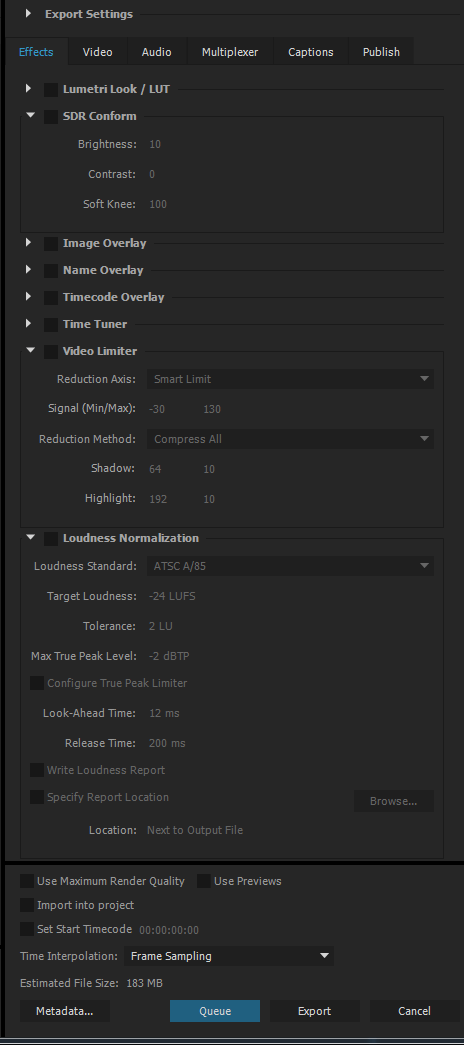Open the Reduction Axis dropdown

290,379
